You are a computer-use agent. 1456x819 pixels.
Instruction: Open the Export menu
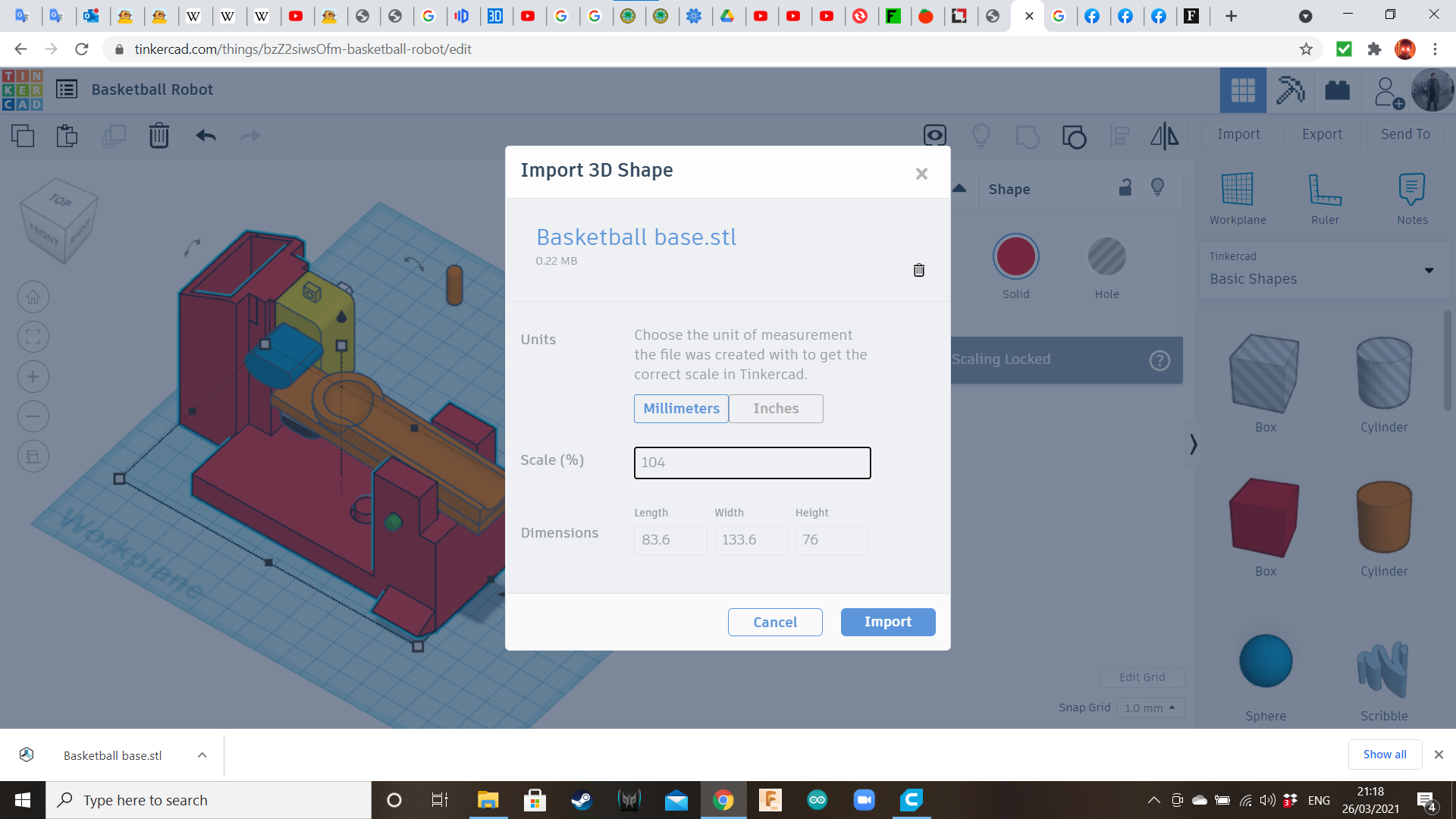[x=1322, y=134]
